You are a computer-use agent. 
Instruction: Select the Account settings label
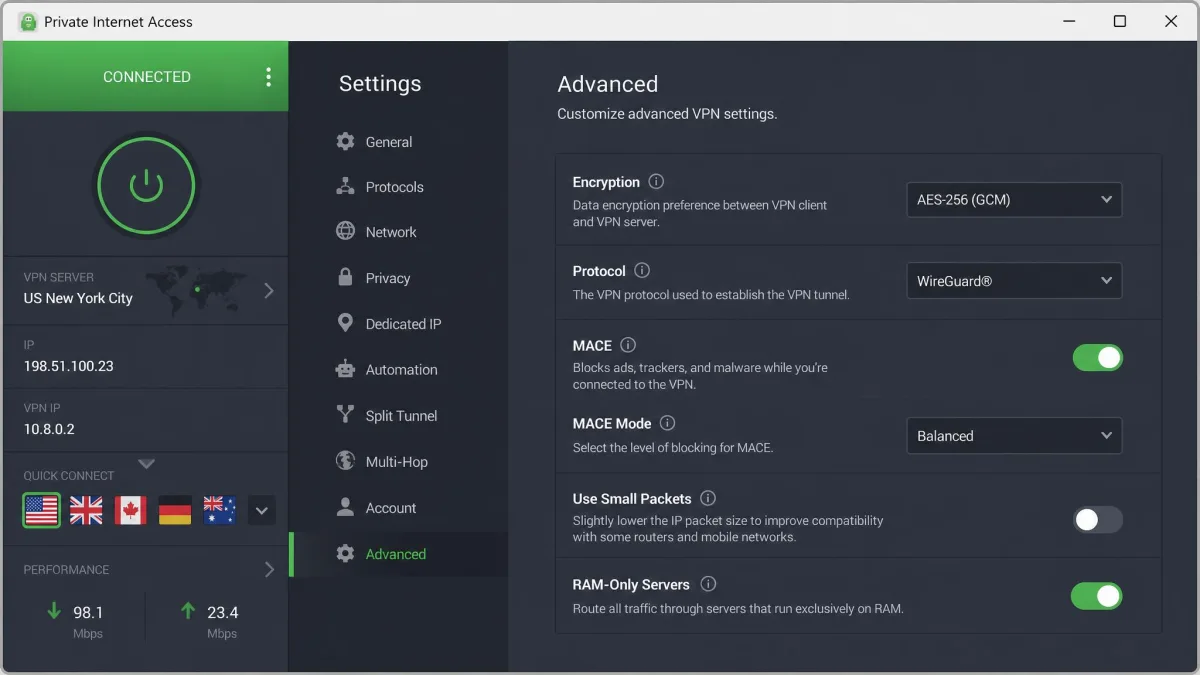(391, 508)
